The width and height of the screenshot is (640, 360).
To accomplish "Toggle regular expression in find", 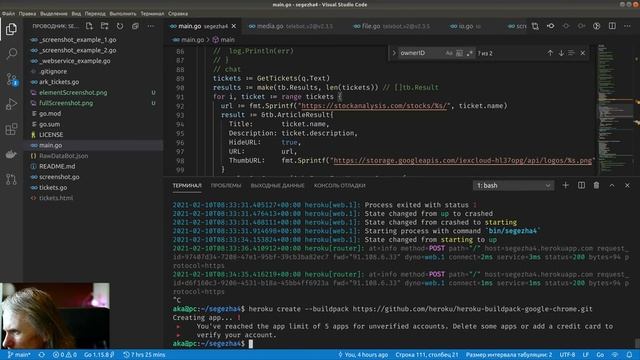I will coord(469,53).
